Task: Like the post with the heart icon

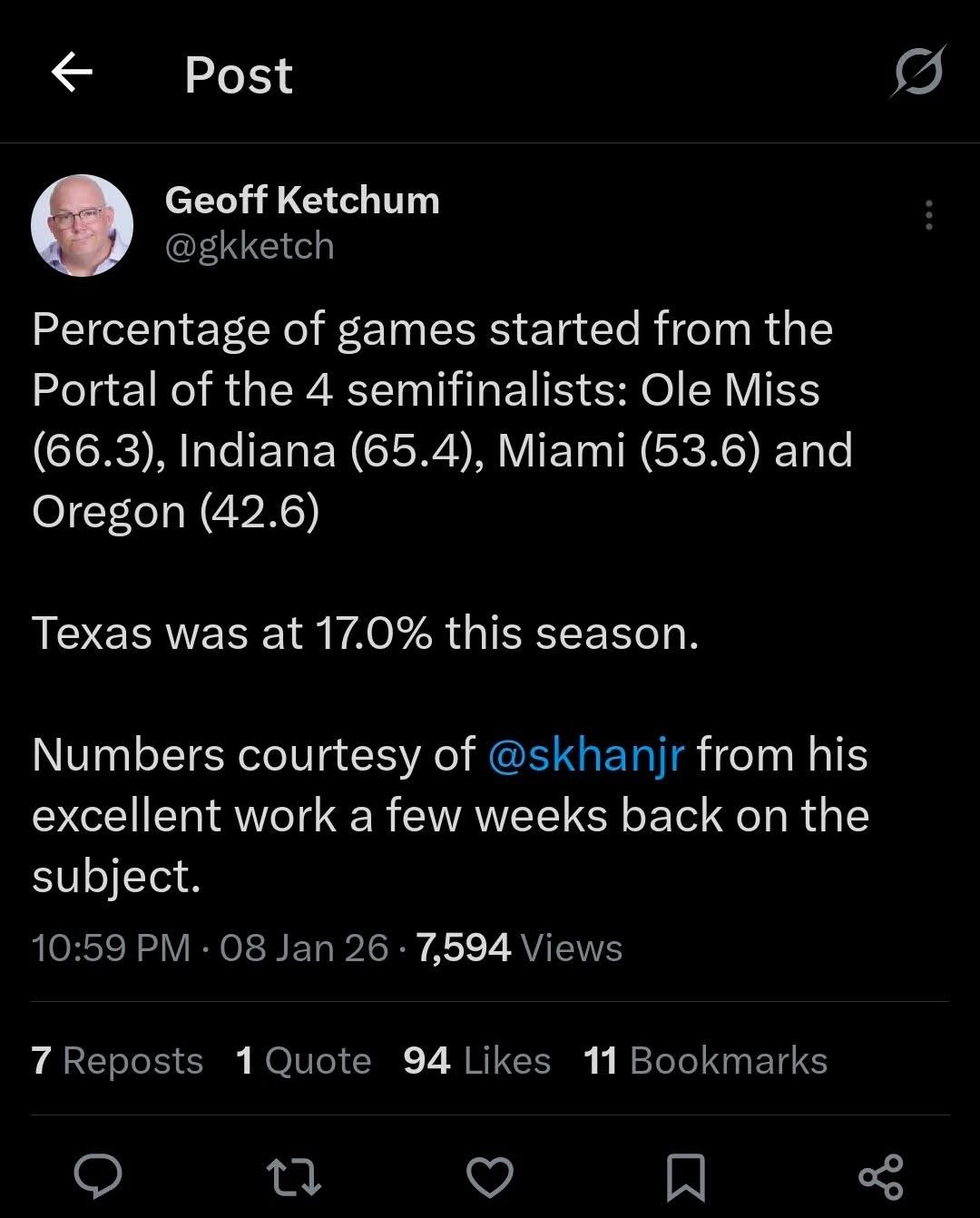Action: pos(490,1175)
